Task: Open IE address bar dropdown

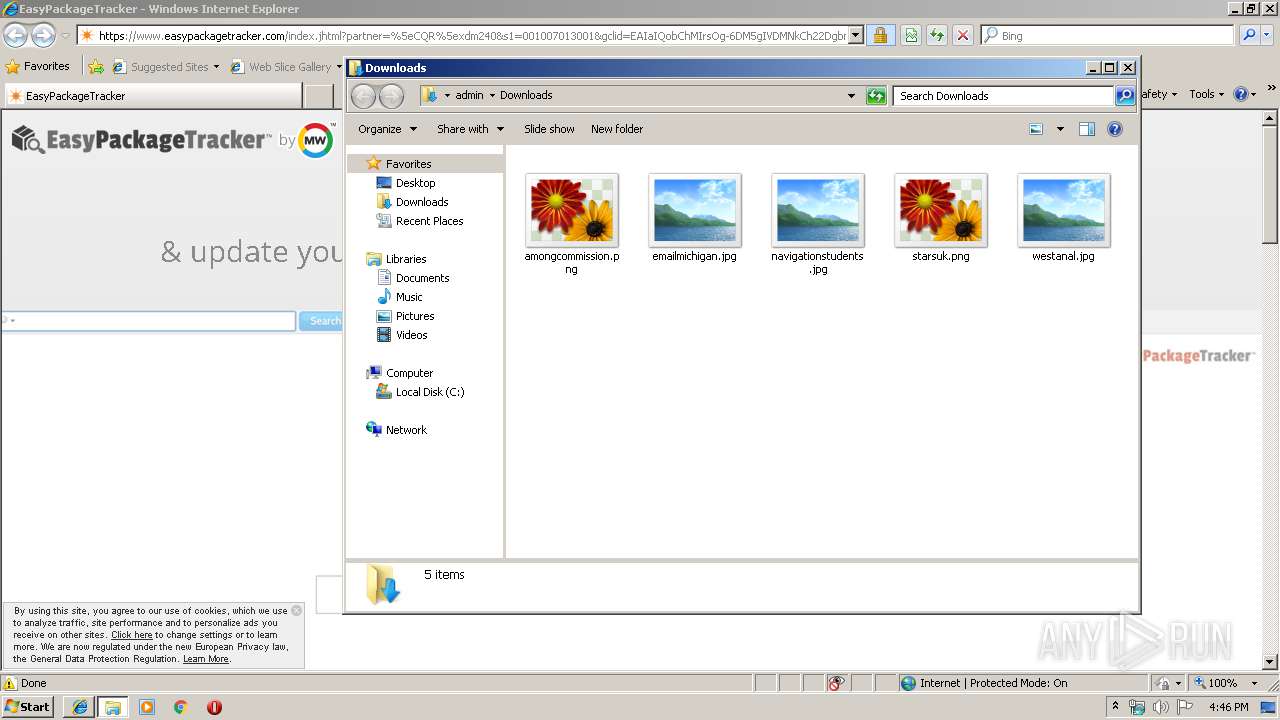Action: (x=856, y=36)
